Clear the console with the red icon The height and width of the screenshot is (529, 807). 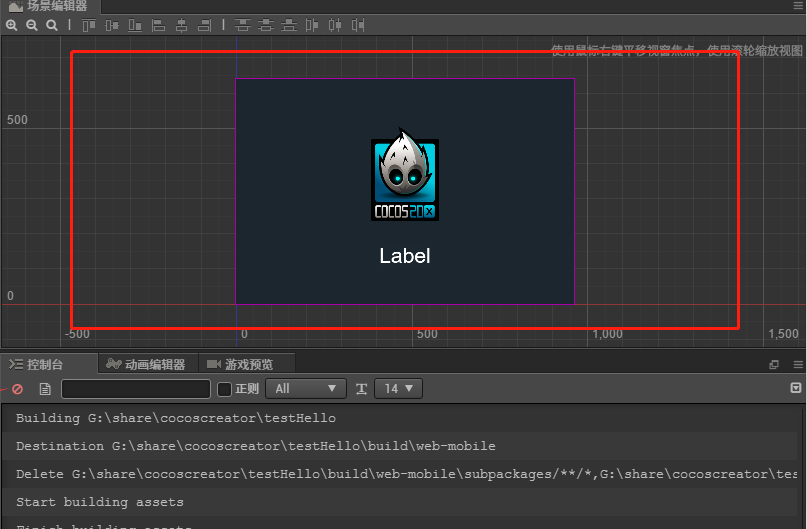17,389
